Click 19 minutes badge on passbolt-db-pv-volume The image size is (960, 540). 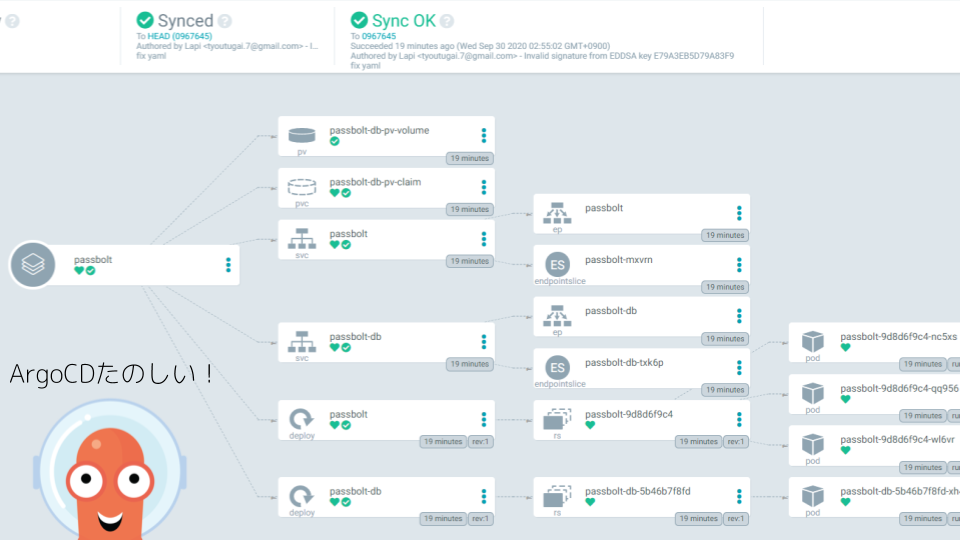click(x=470, y=158)
